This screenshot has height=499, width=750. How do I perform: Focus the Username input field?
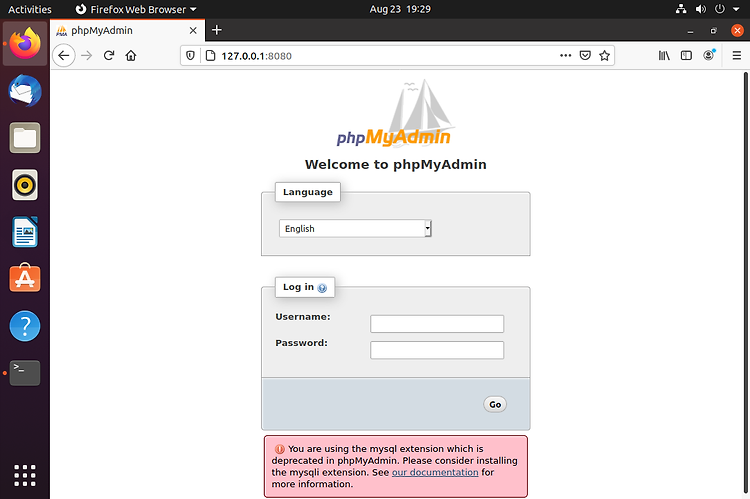click(x=437, y=324)
